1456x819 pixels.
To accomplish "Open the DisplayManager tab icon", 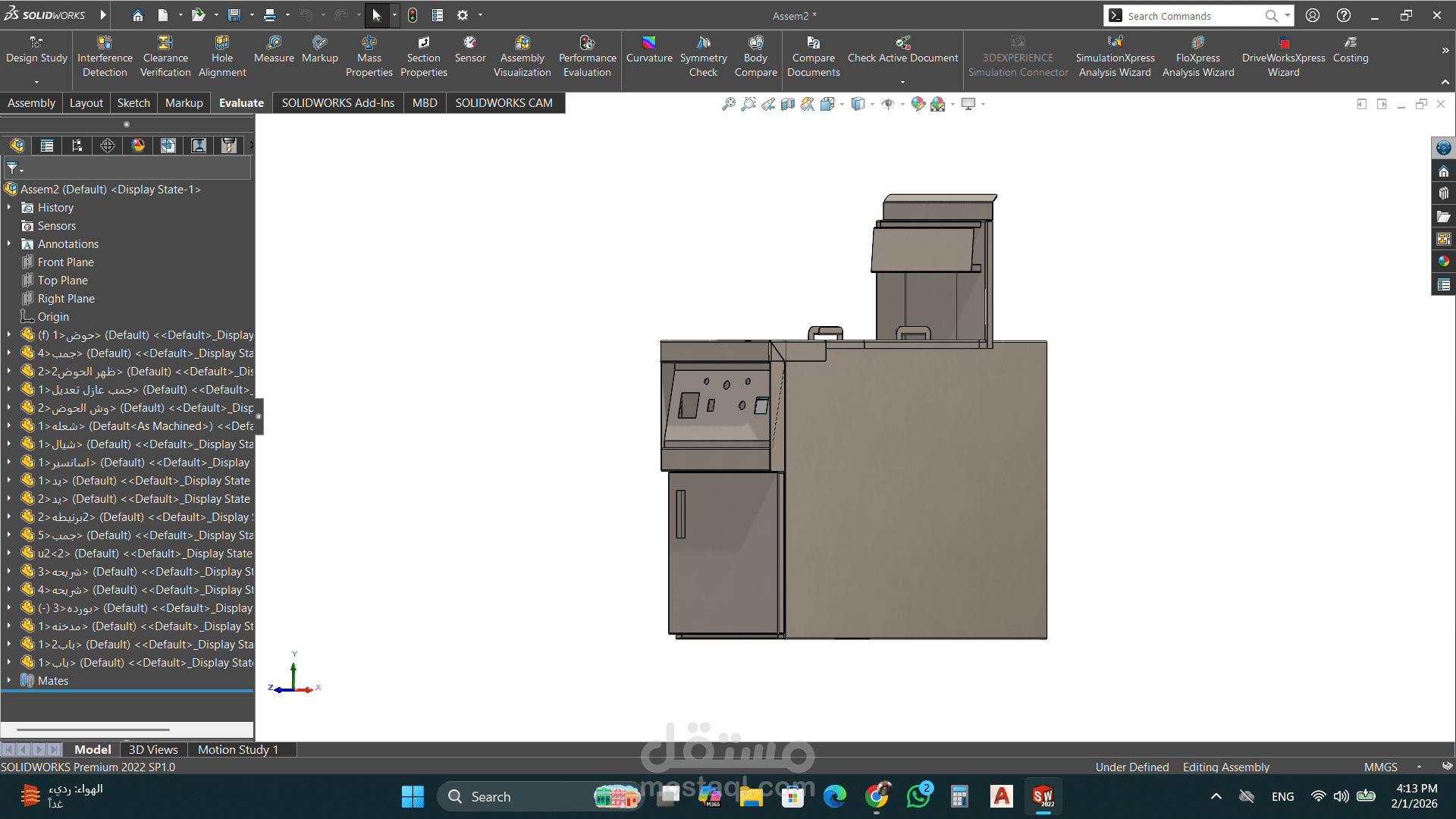I will [138, 146].
